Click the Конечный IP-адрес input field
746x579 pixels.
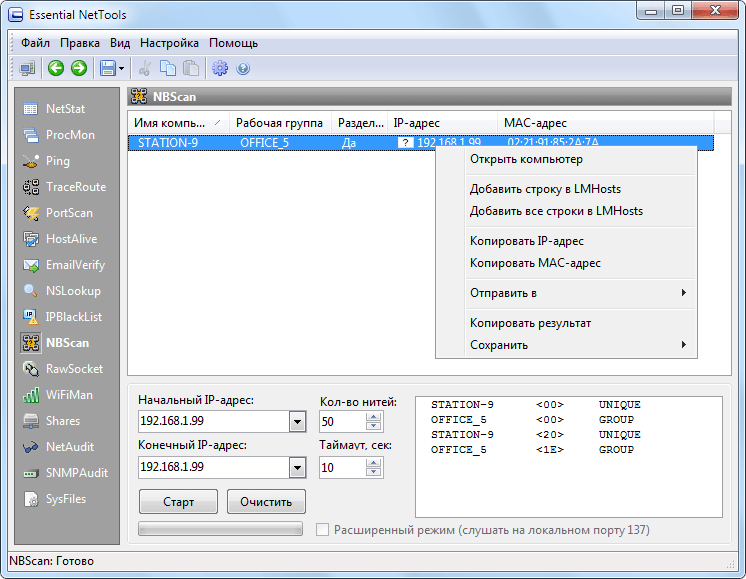tap(214, 468)
